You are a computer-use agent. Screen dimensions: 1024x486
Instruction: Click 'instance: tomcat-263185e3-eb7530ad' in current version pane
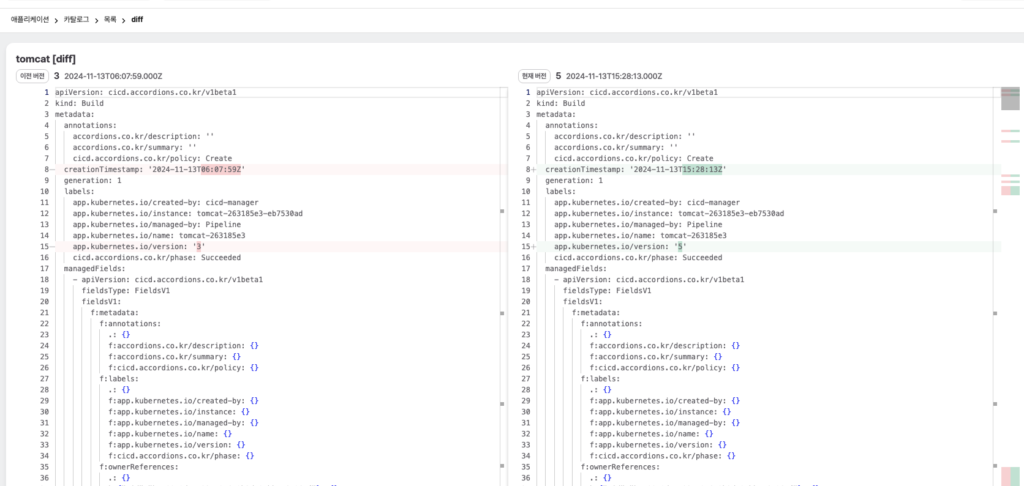click(669, 214)
